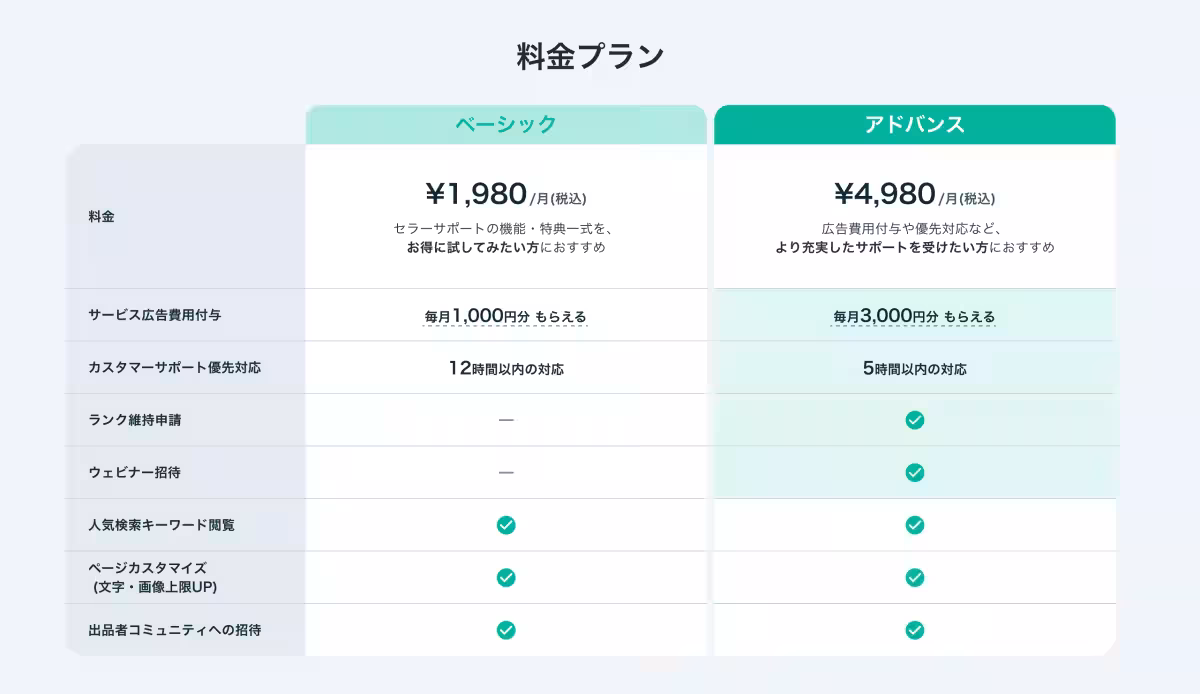The height and width of the screenshot is (694, 1200).
Task: Click the アドバンス checkmark for 出品者コミュニティへの招待
Action: 914,630
